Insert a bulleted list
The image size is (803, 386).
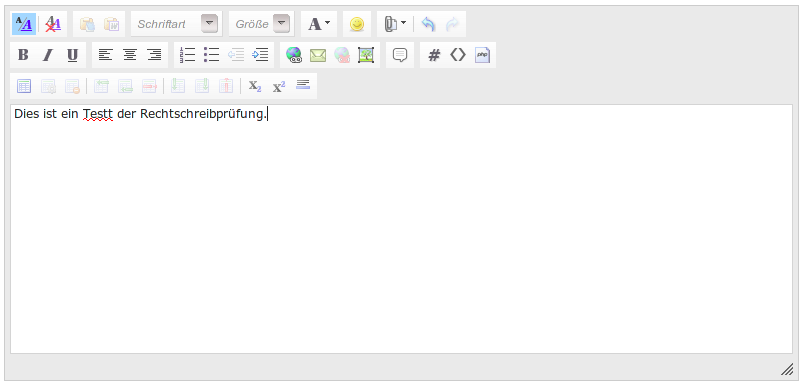[212, 55]
